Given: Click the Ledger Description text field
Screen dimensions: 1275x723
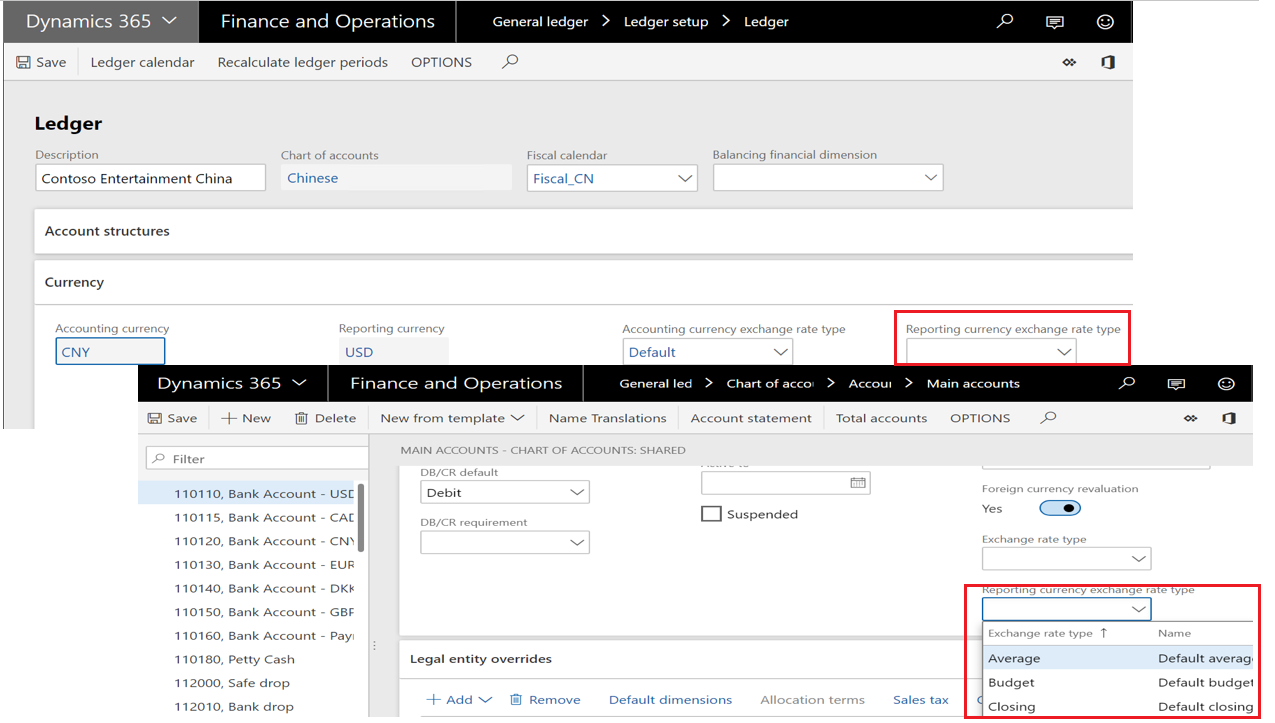Looking at the screenshot, I should (150, 179).
